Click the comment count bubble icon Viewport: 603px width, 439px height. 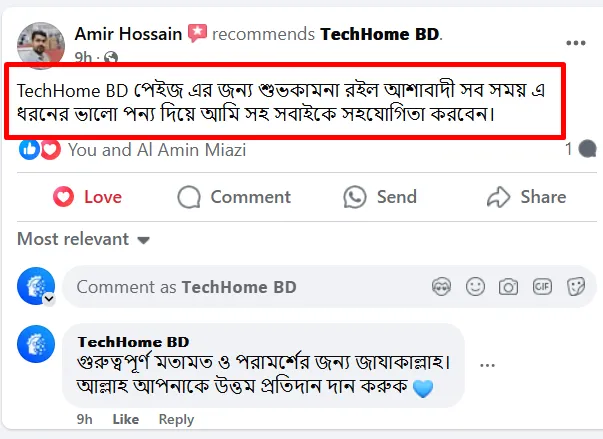pos(587,150)
